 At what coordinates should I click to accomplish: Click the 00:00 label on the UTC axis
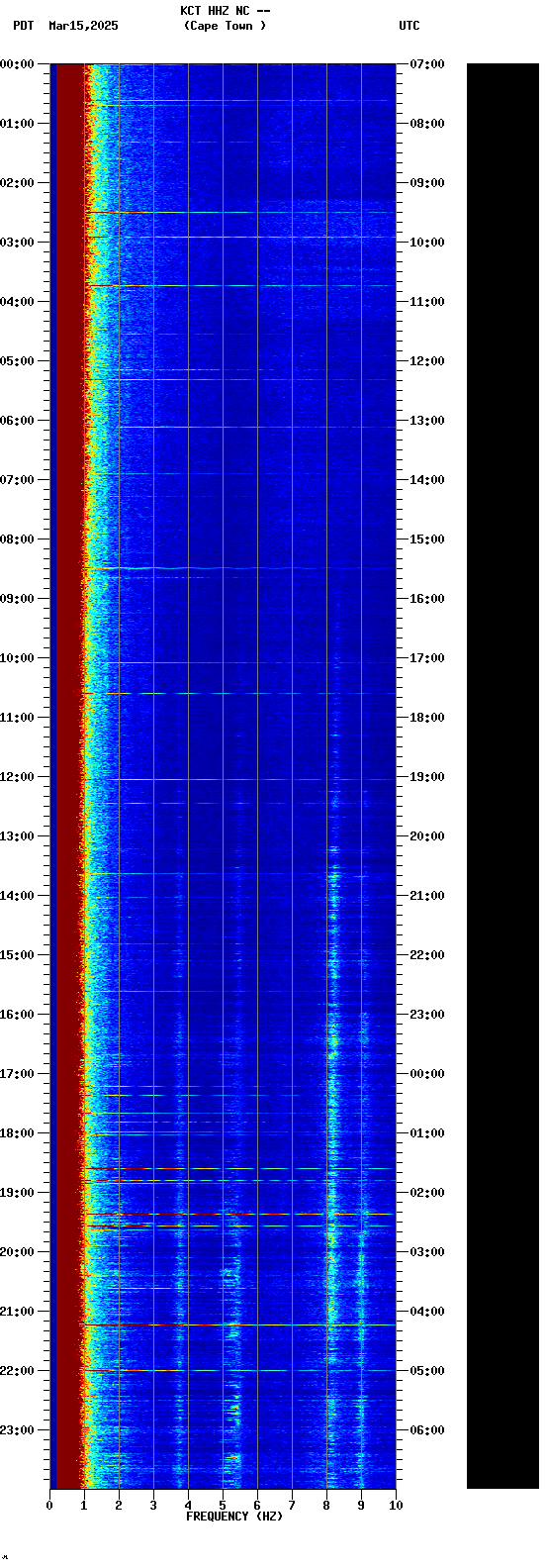tap(427, 1074)
